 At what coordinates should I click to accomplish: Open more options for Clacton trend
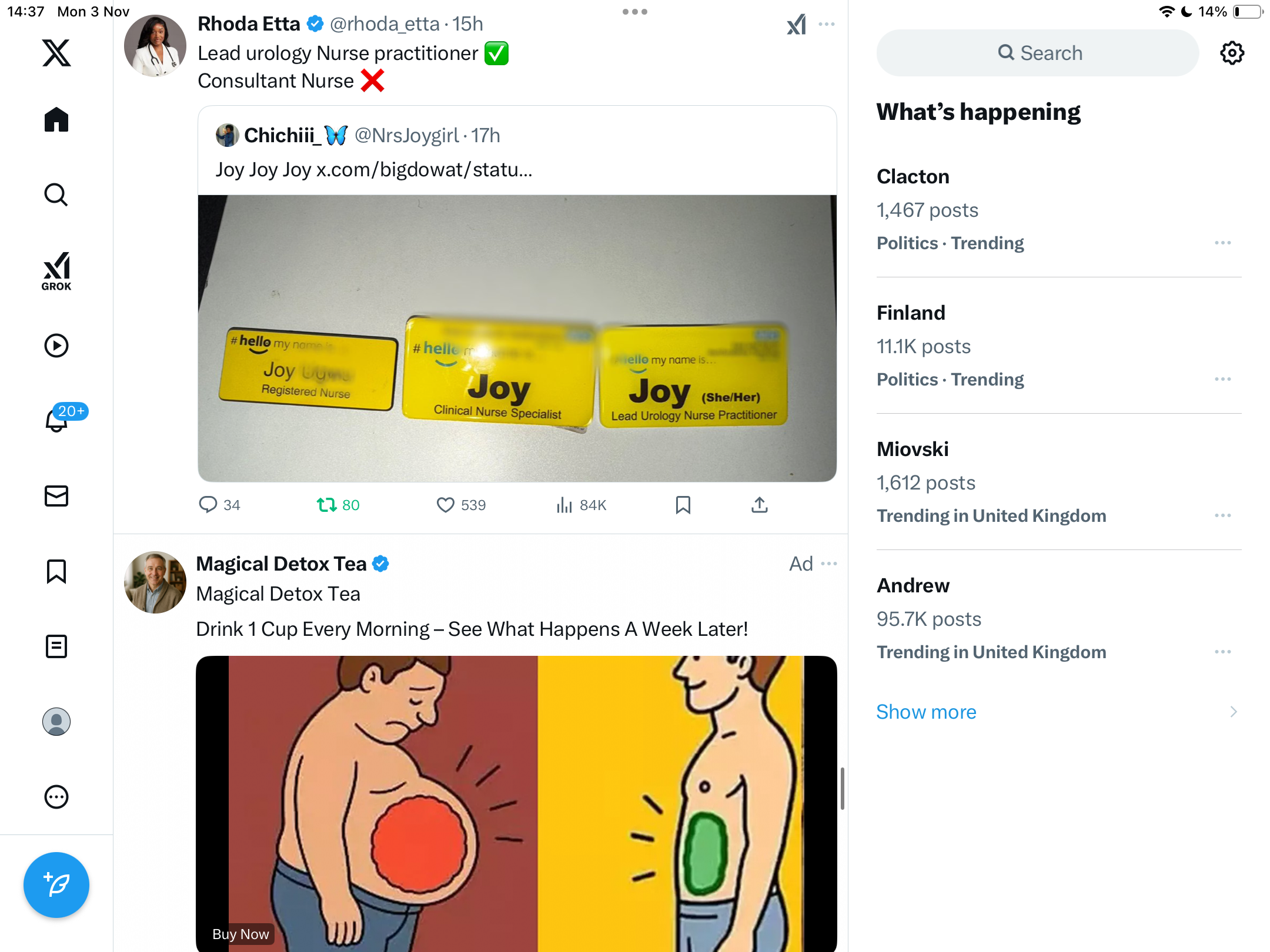click(1222, 243)
